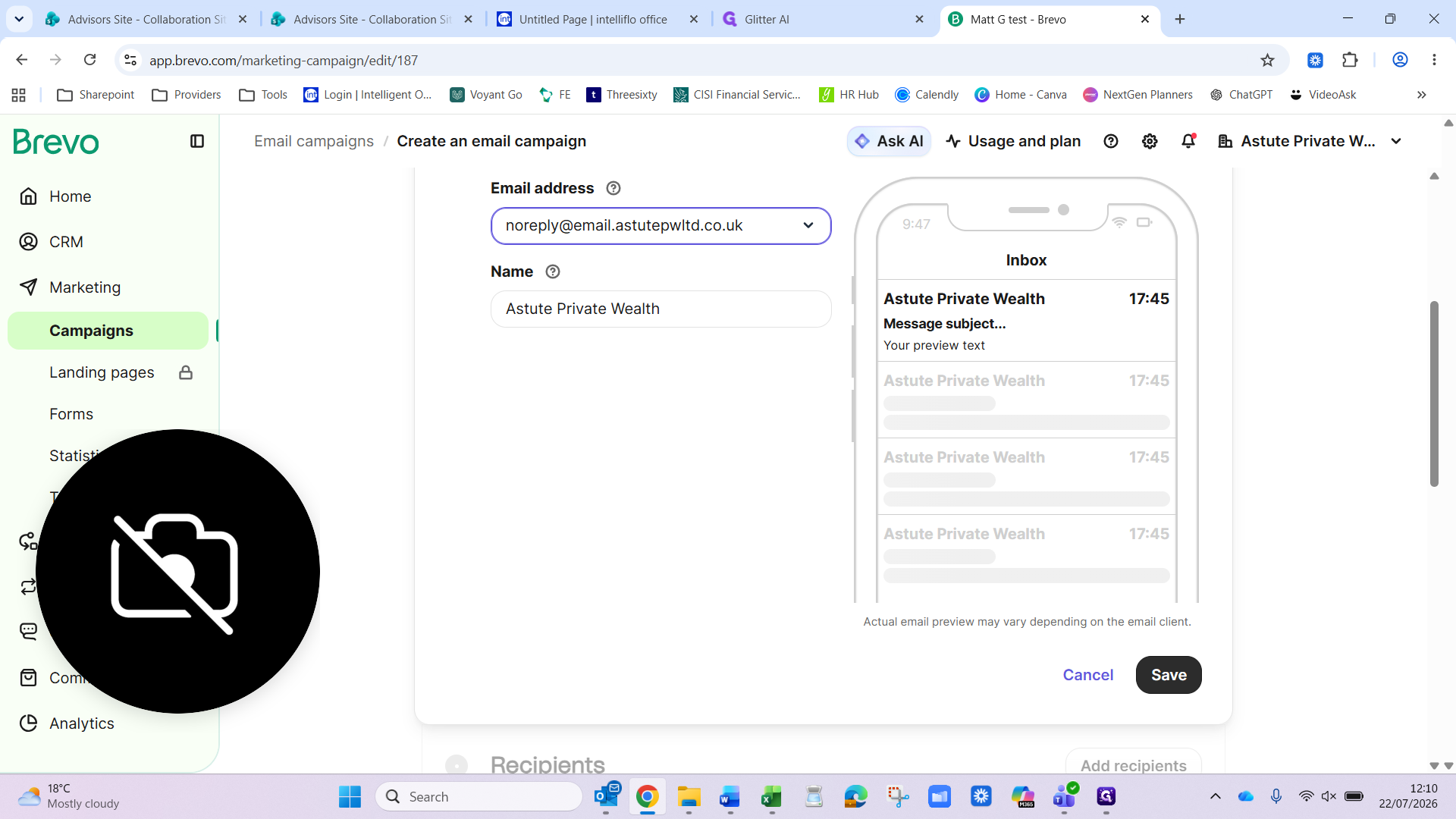
Task: Click the Windows taskbar Search box
Action: pos(479,796)
